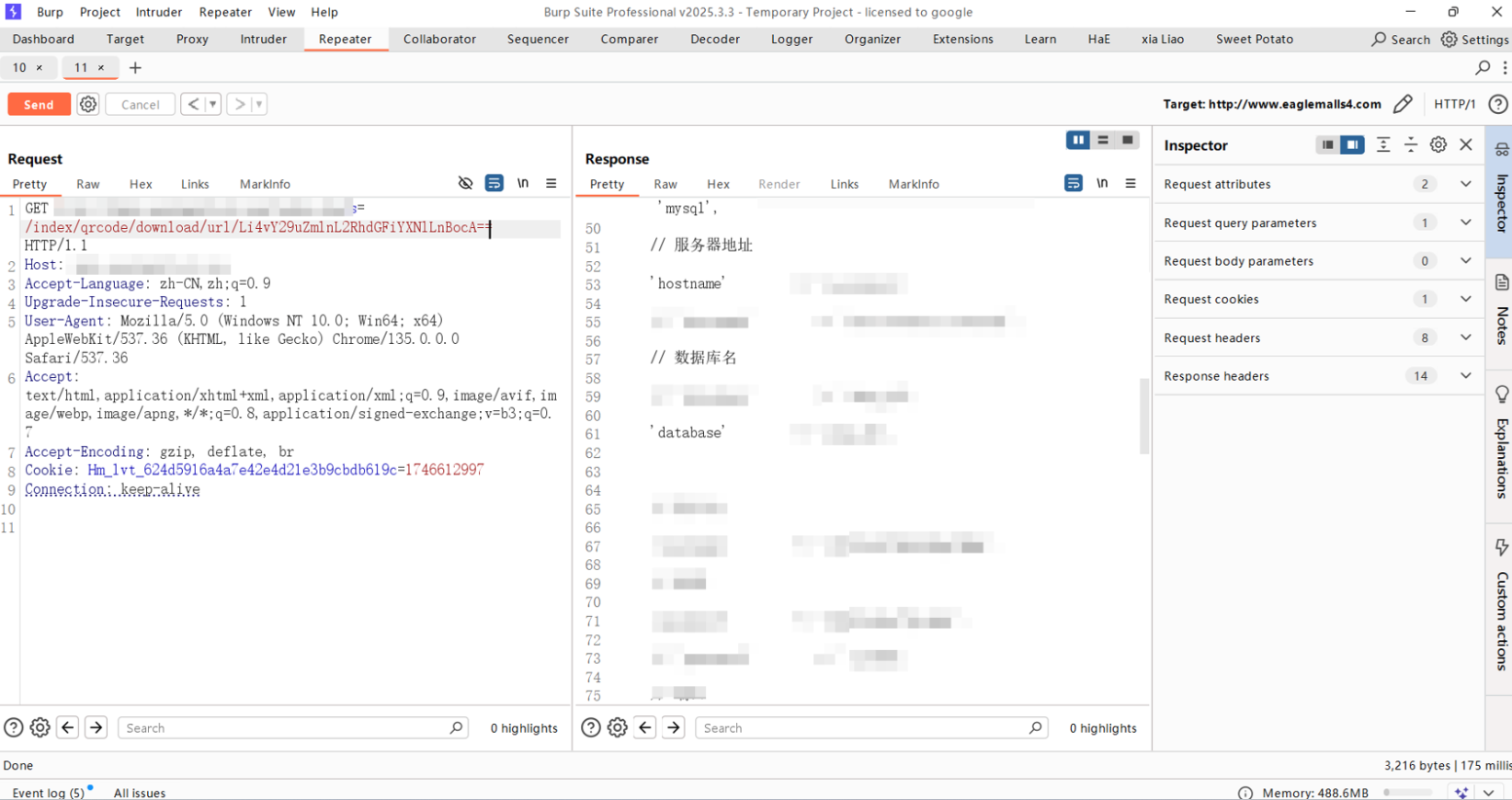Click response search input field
This screenshot has width=1512, height=800.
870,728
